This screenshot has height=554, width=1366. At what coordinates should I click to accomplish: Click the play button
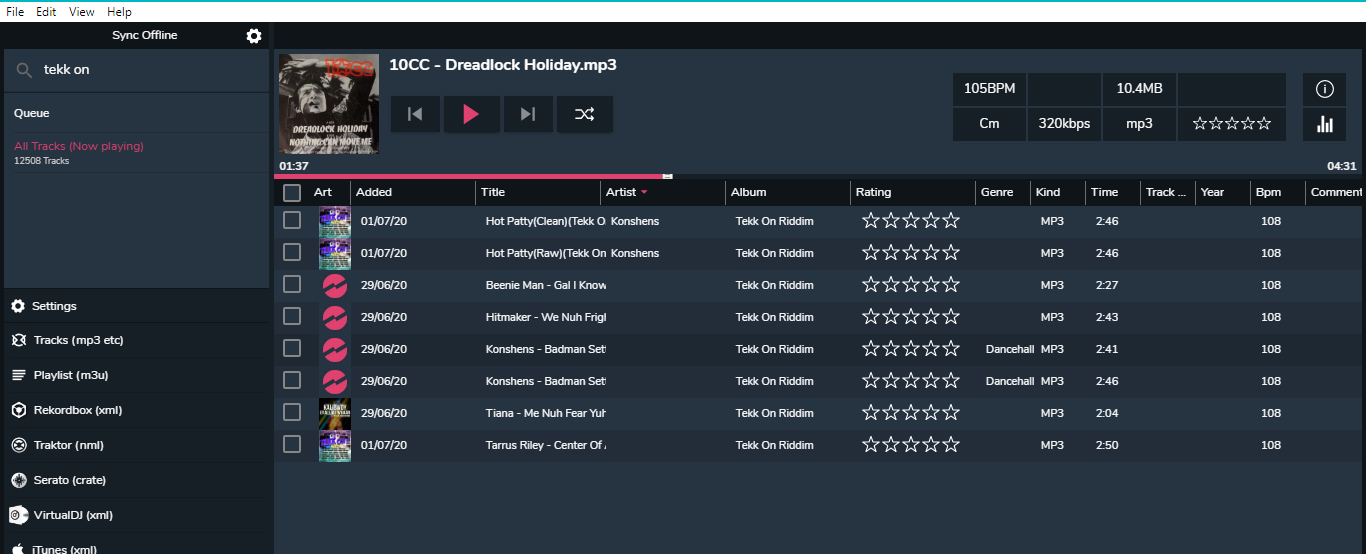[471, 114]
